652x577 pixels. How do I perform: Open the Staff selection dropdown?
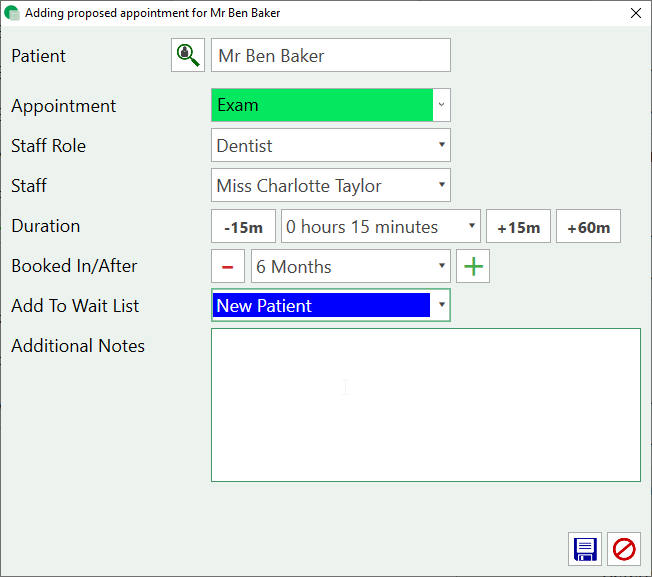coord(441,185)
